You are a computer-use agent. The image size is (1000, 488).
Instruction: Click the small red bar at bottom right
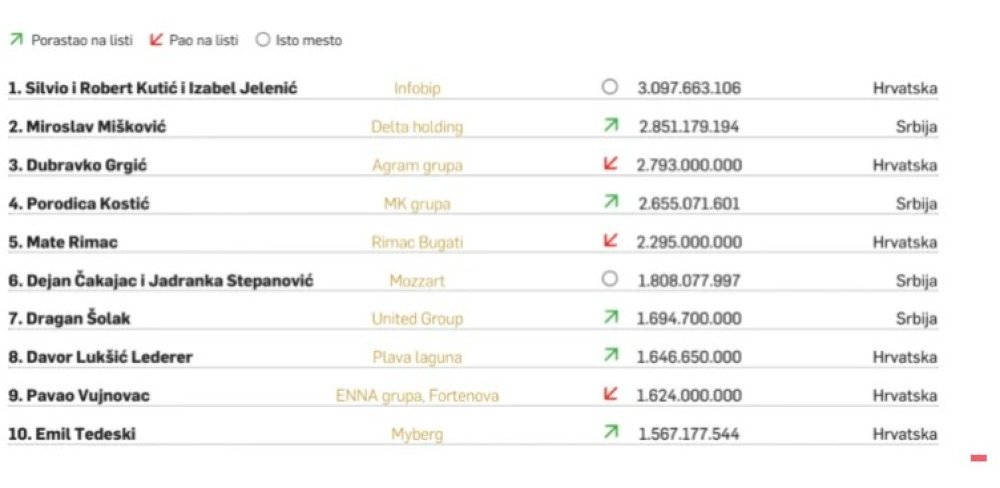(979, 458)
